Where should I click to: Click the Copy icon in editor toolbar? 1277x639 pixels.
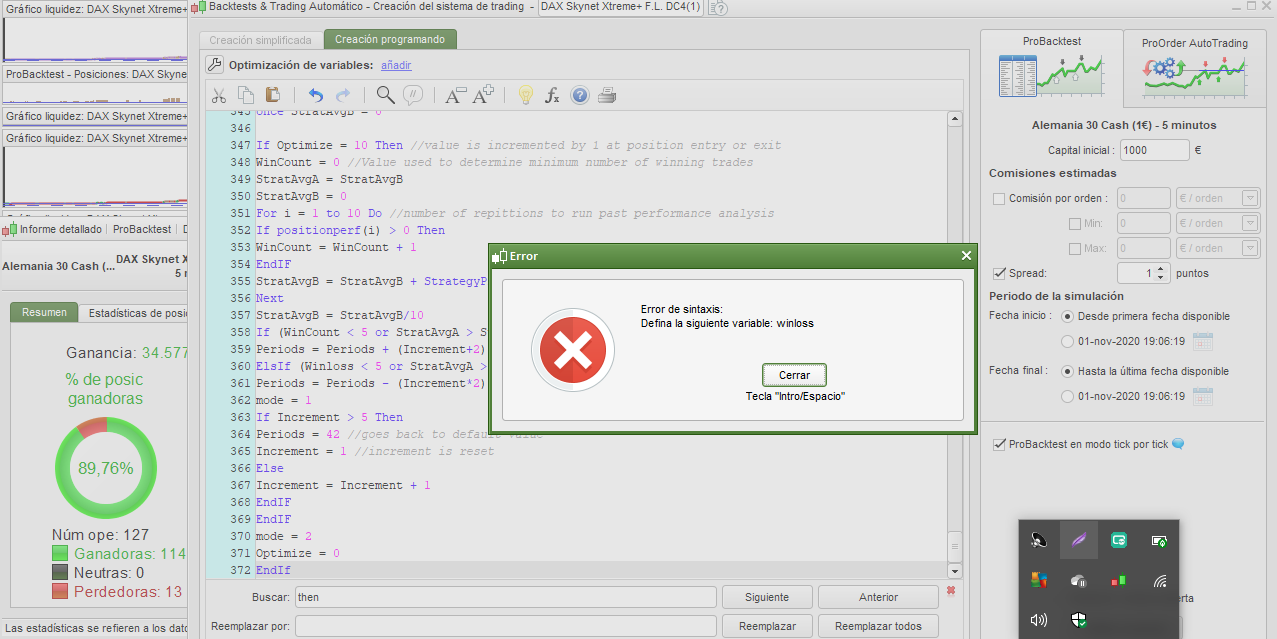coord(246,96)
